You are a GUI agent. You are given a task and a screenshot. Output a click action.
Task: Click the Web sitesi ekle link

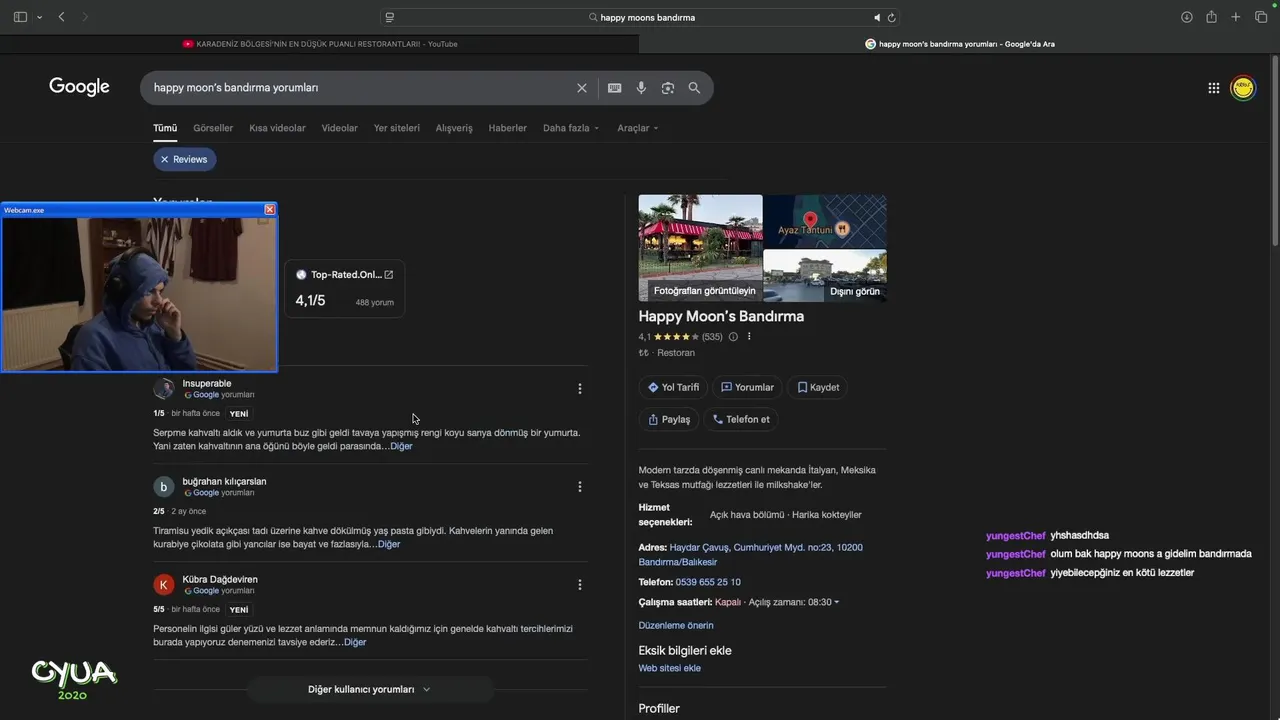(670, 668)
